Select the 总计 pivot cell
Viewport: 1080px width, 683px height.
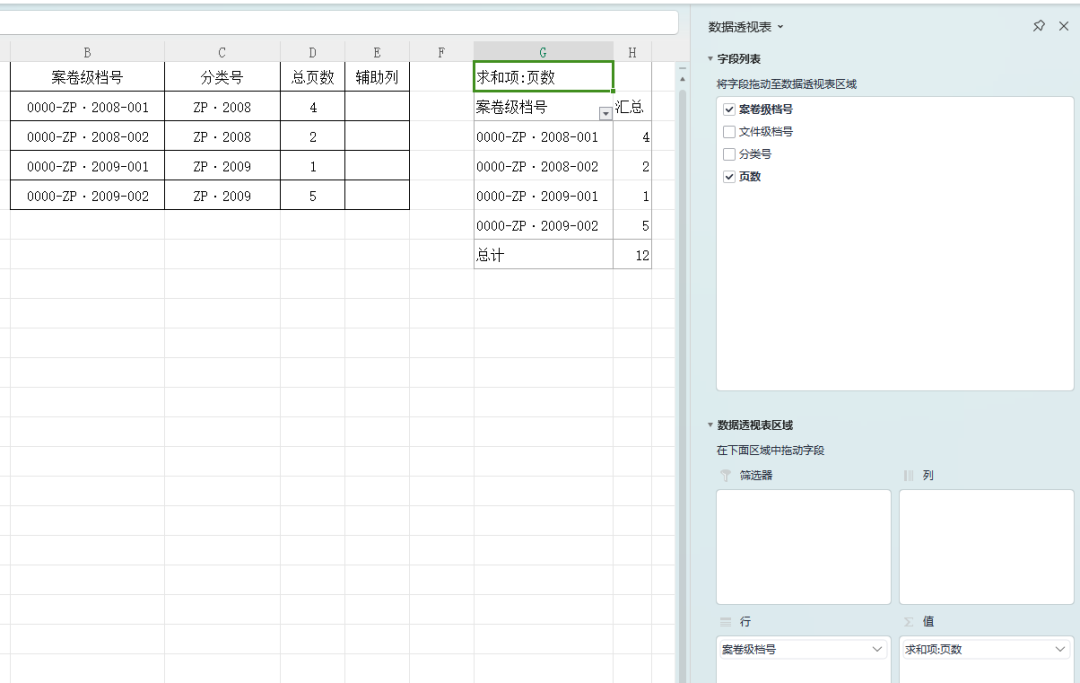pos(543,255)
